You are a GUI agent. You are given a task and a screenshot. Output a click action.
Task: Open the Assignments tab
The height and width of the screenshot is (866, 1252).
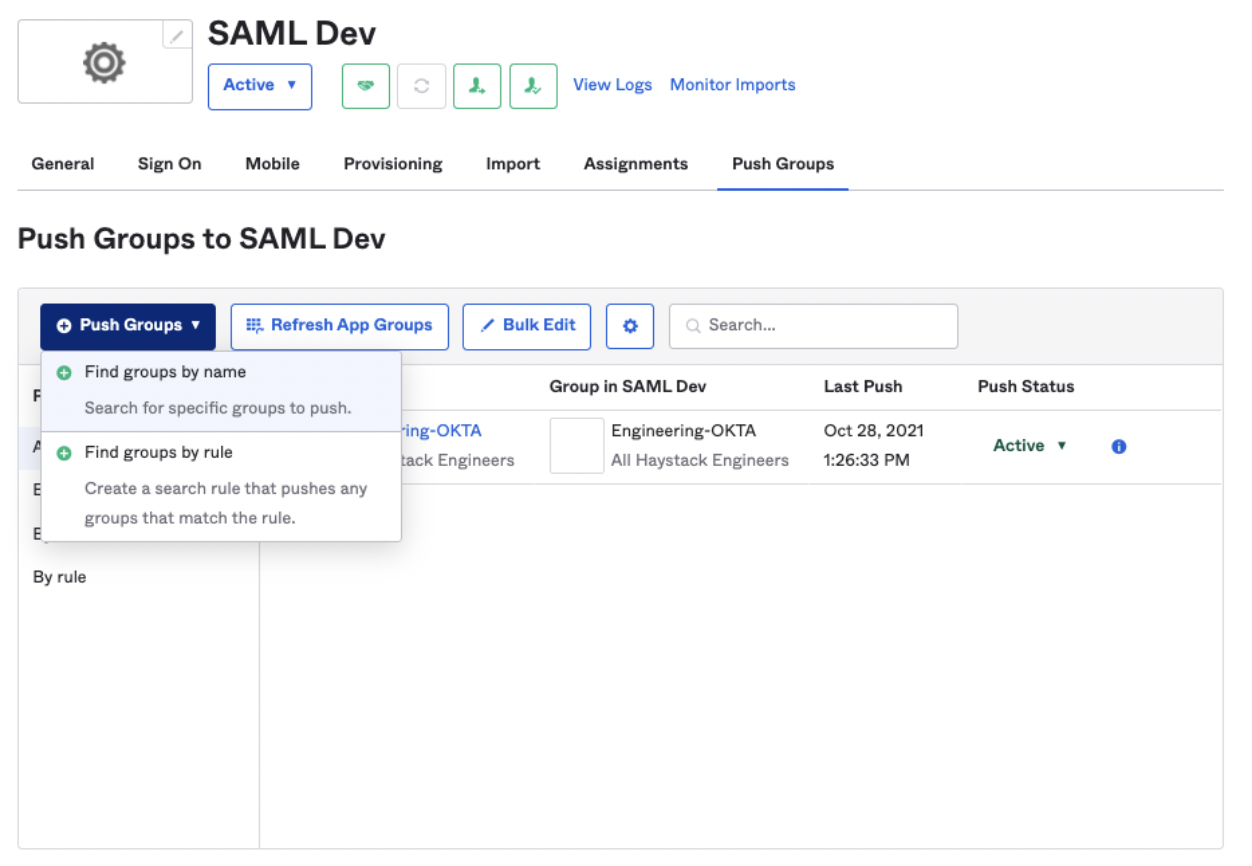(x=636, y=164)
